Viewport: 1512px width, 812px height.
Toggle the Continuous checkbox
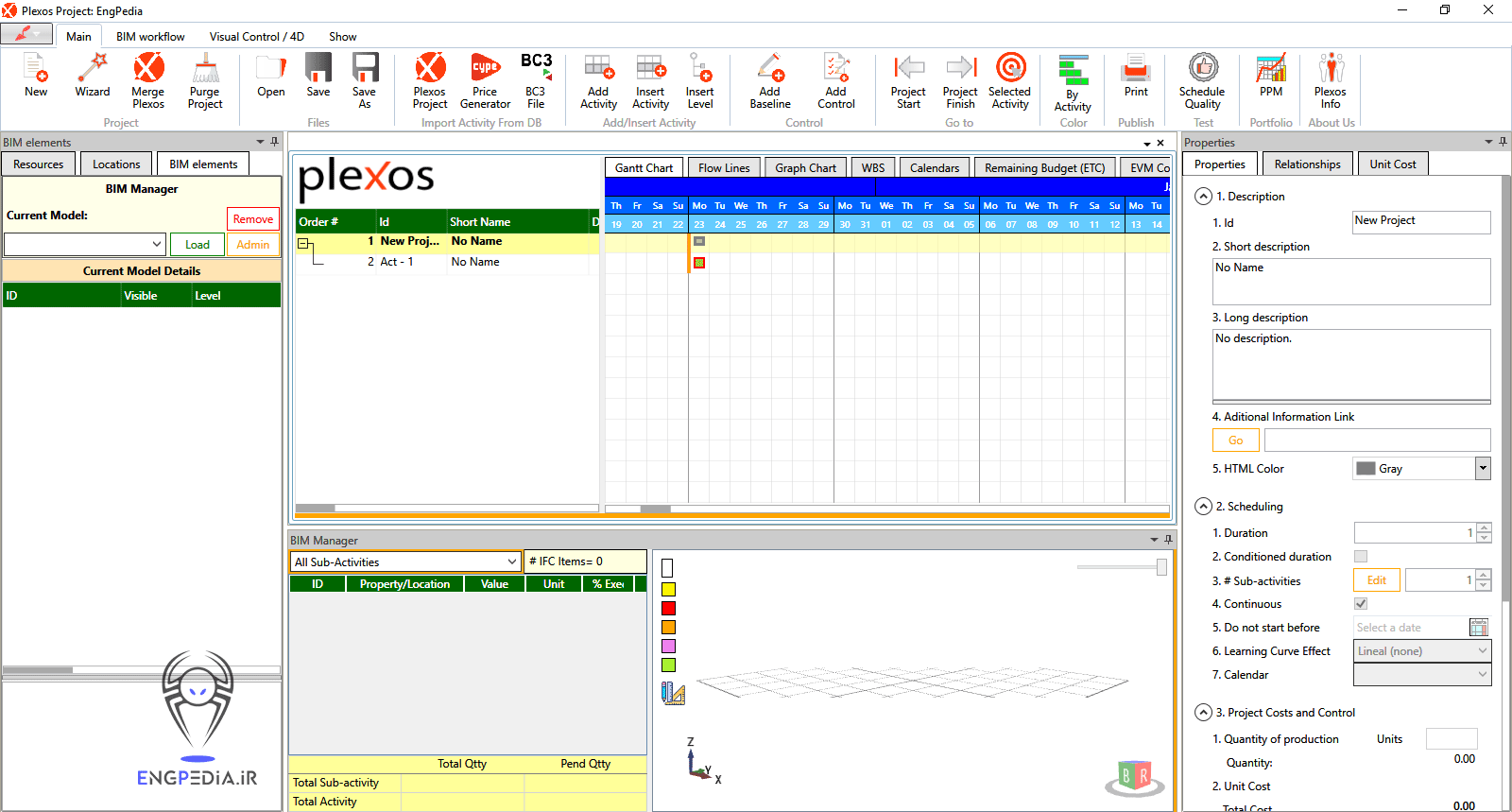(x=1361, y=604)
